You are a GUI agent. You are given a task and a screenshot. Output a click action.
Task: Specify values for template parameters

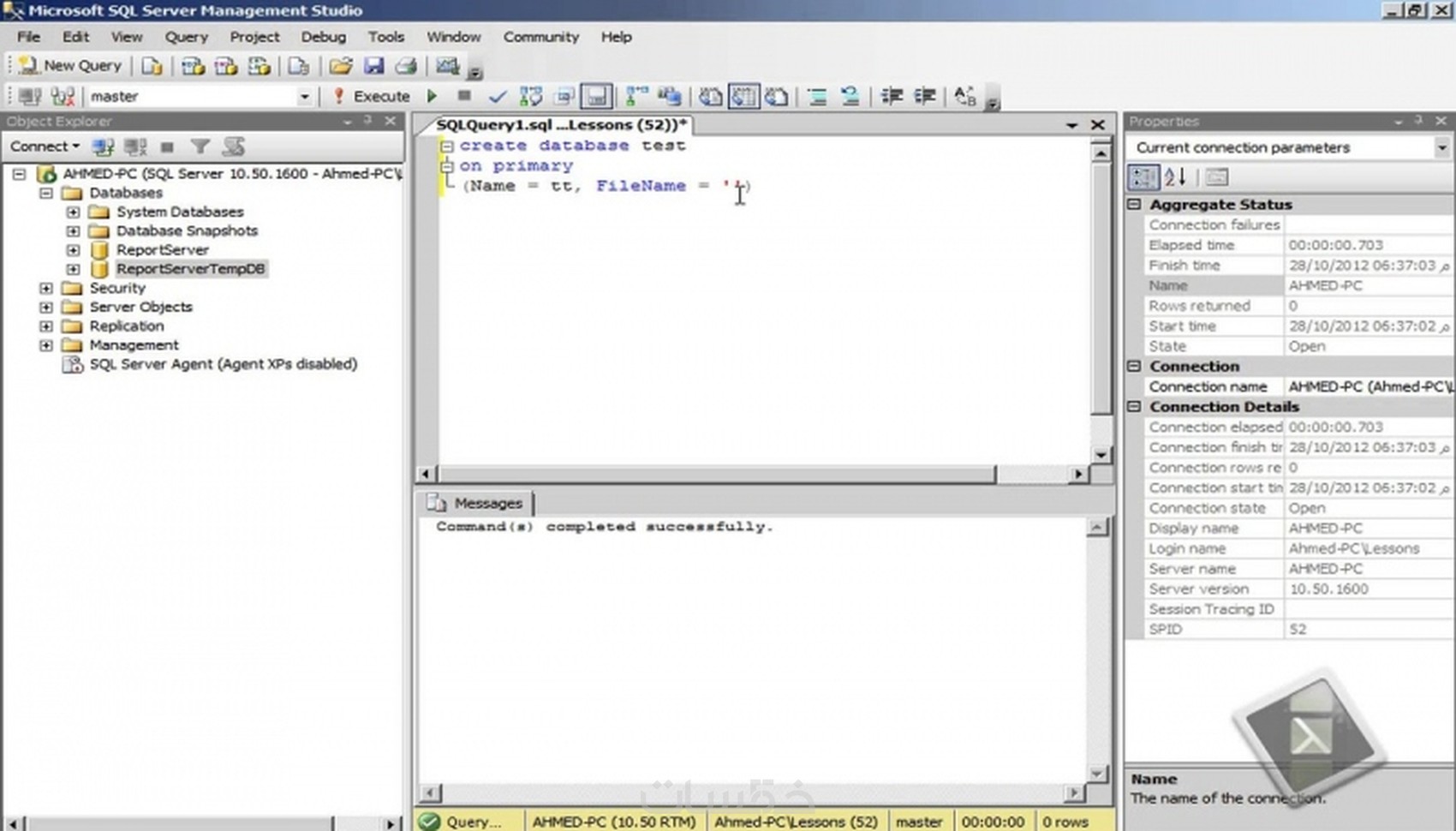(x=965, y=96)
